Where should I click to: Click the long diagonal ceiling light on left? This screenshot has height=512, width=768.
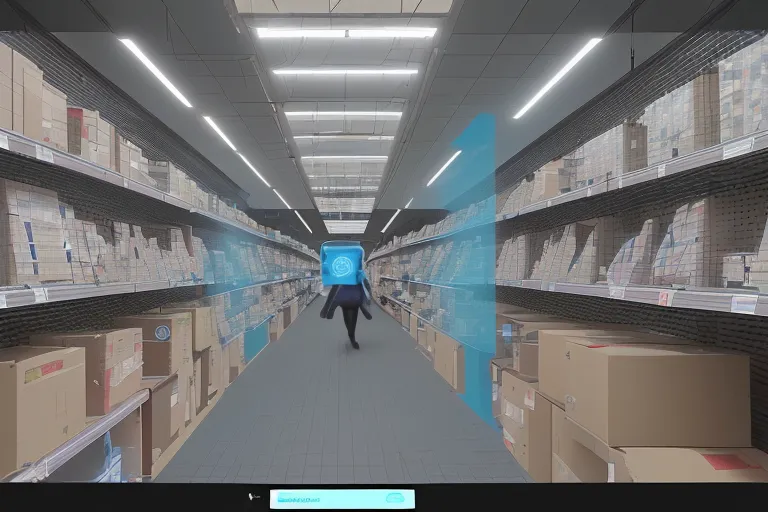point(156,72)
